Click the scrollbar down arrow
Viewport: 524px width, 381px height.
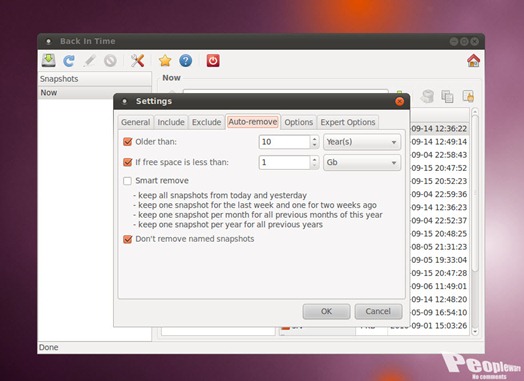475,332
